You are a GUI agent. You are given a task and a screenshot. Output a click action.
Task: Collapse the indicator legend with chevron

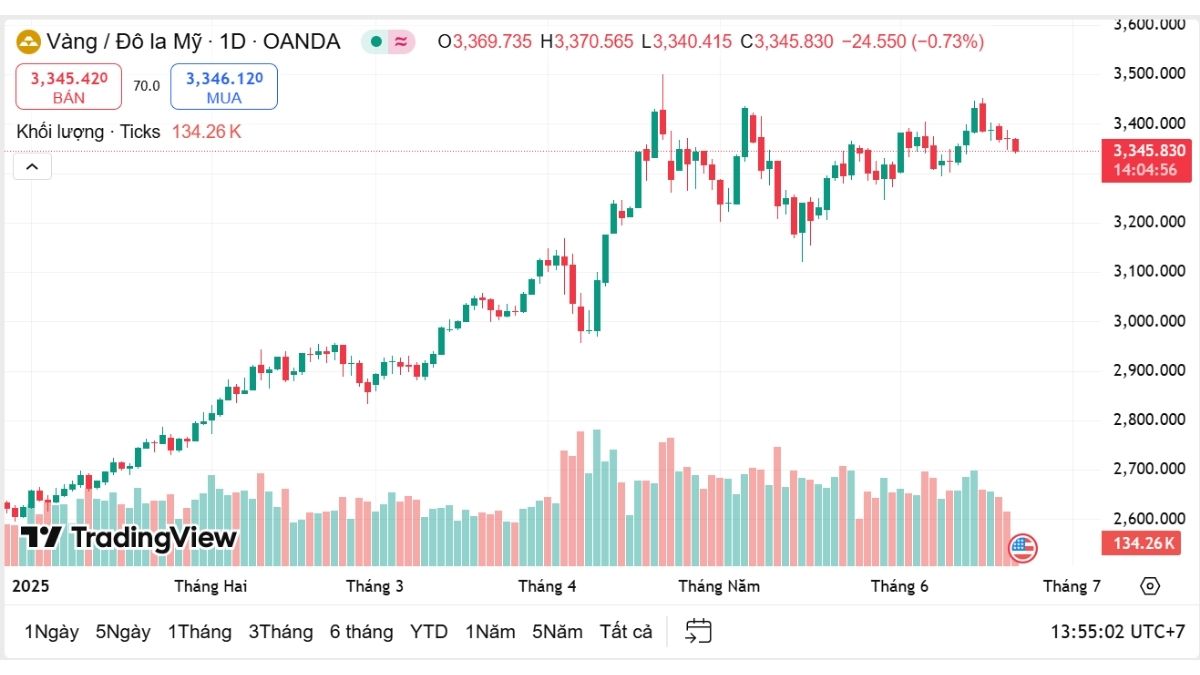31,167
